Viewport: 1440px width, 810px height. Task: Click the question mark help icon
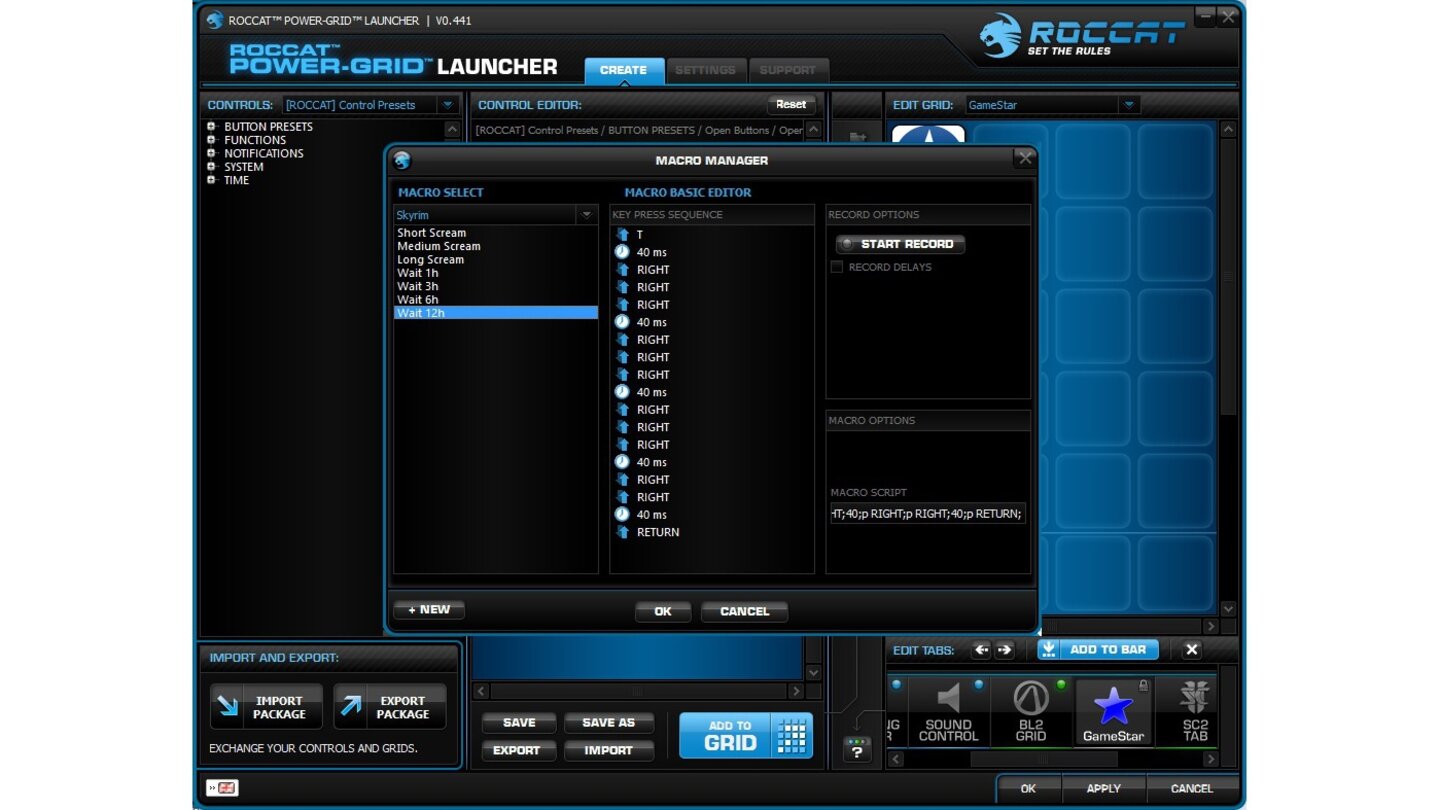coord(857,749)
